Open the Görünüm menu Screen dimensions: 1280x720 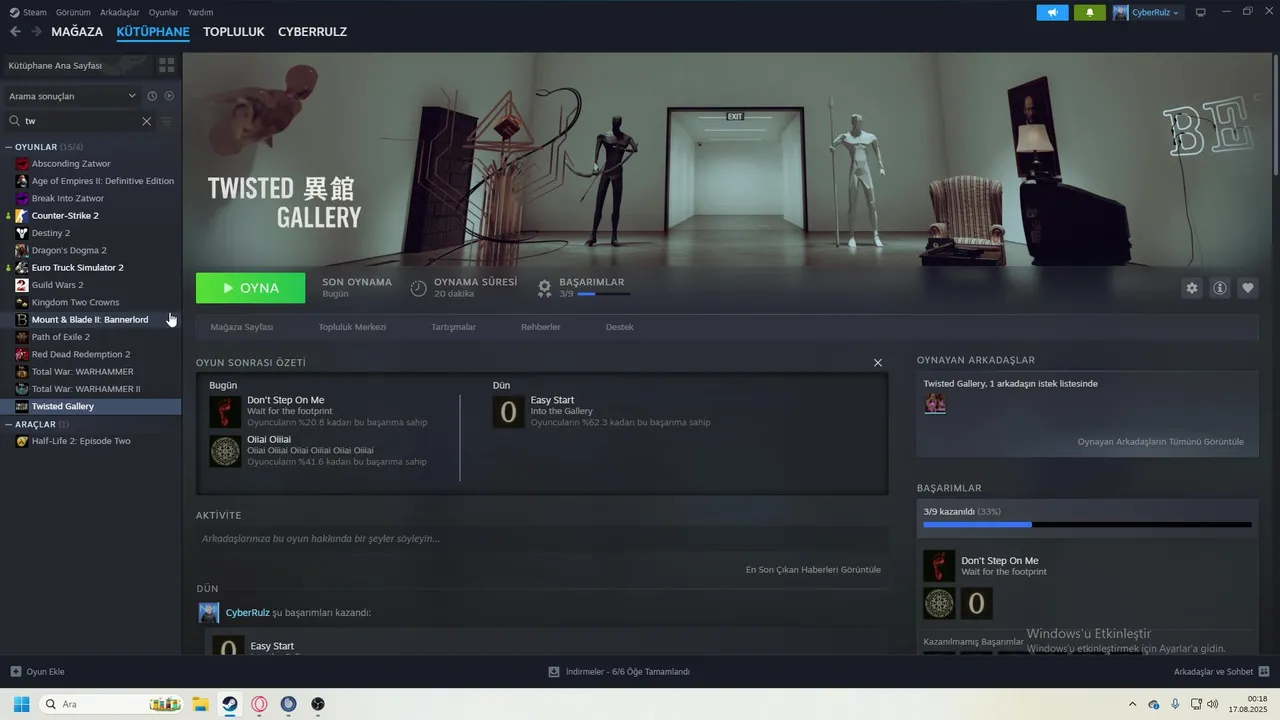(x=73, y=12)
